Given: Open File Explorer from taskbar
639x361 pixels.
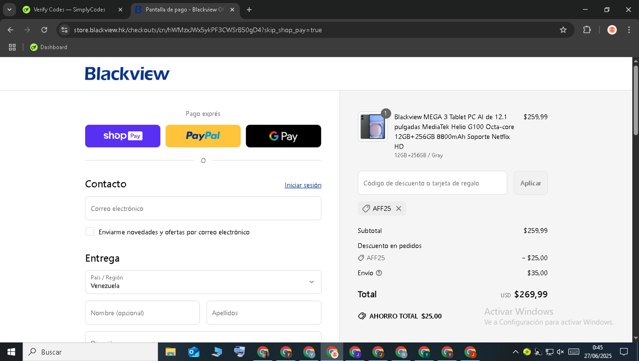Looking at the screenshot, I should [x=170, y=352].
